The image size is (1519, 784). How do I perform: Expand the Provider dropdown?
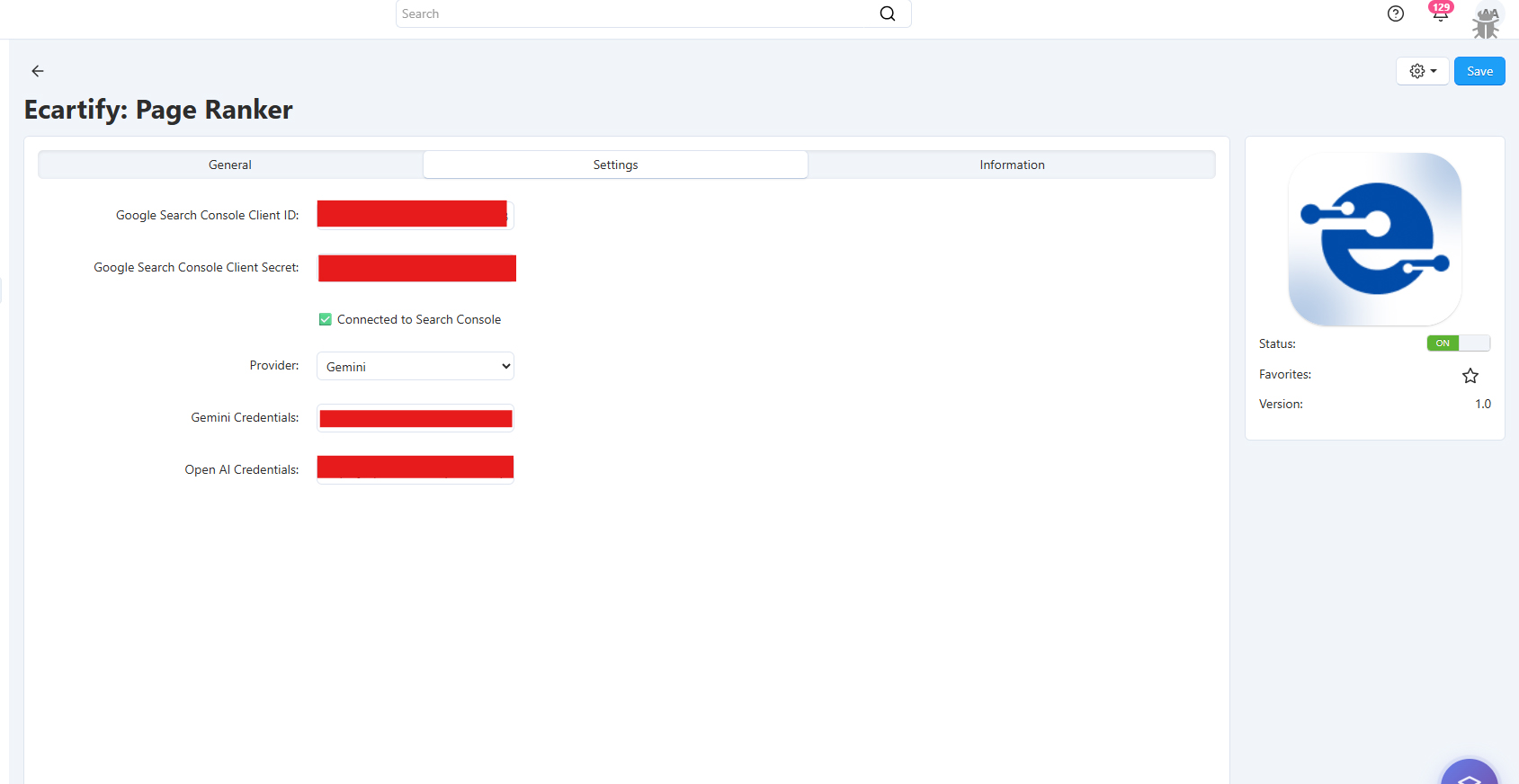pyautogui.click(x=415, y=367)
